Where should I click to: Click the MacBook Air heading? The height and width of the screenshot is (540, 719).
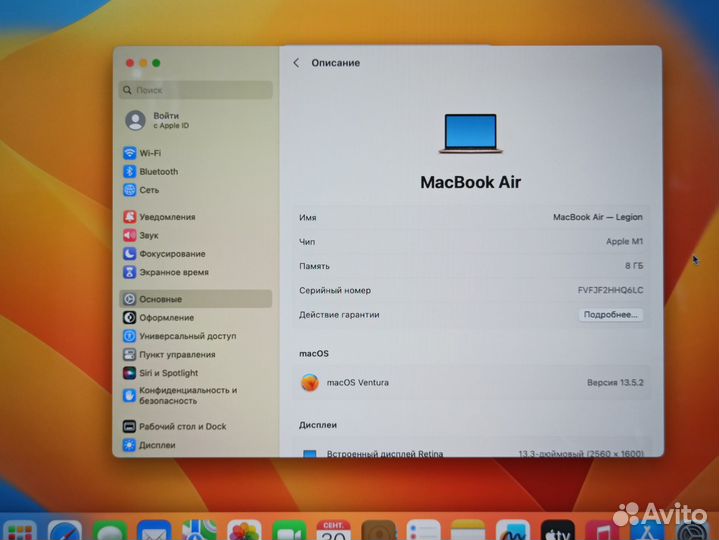[x=470, y=182]
